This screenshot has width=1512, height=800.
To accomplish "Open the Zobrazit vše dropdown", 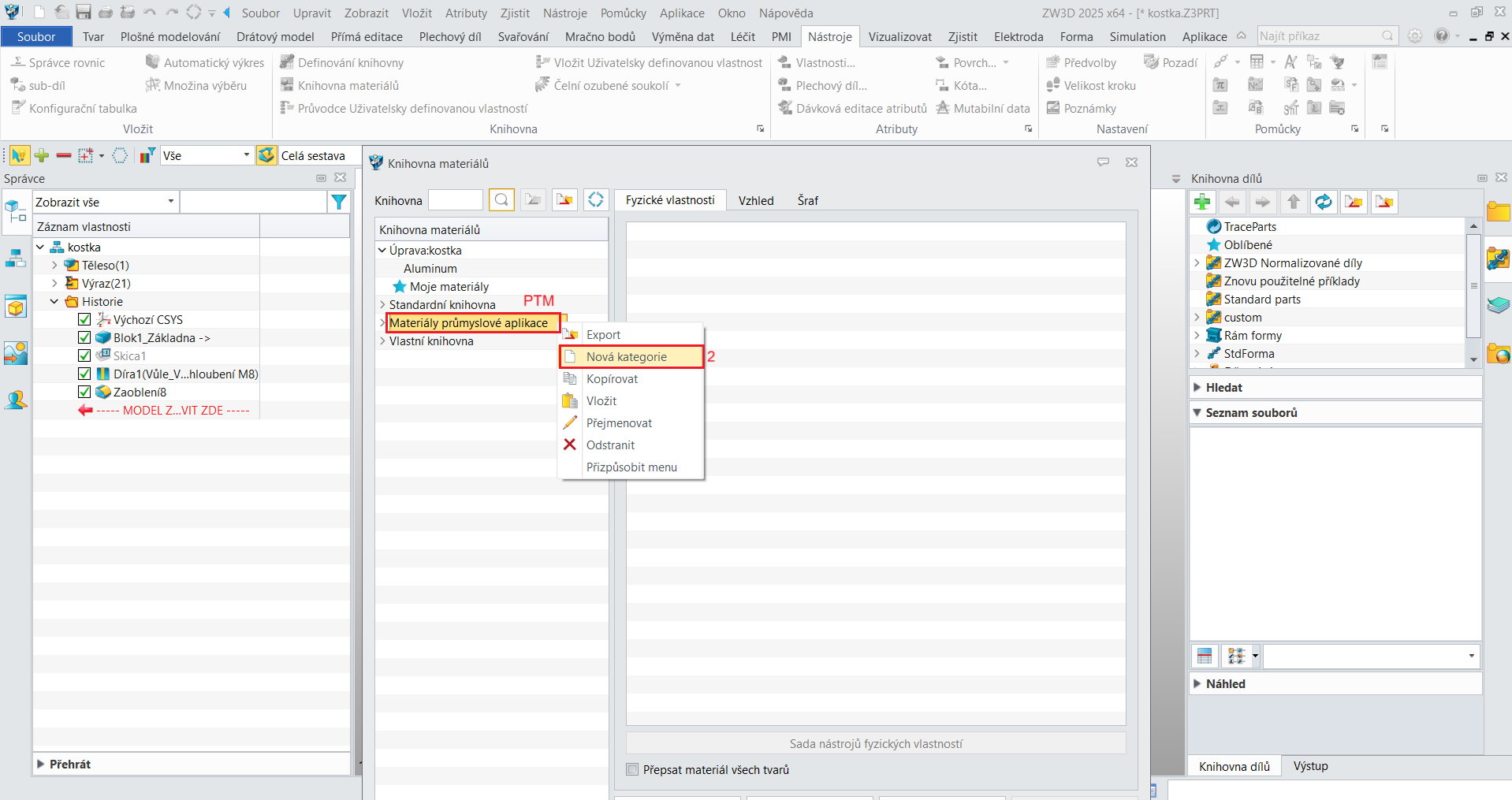I will pyautogui.click(x=105, y=202).
